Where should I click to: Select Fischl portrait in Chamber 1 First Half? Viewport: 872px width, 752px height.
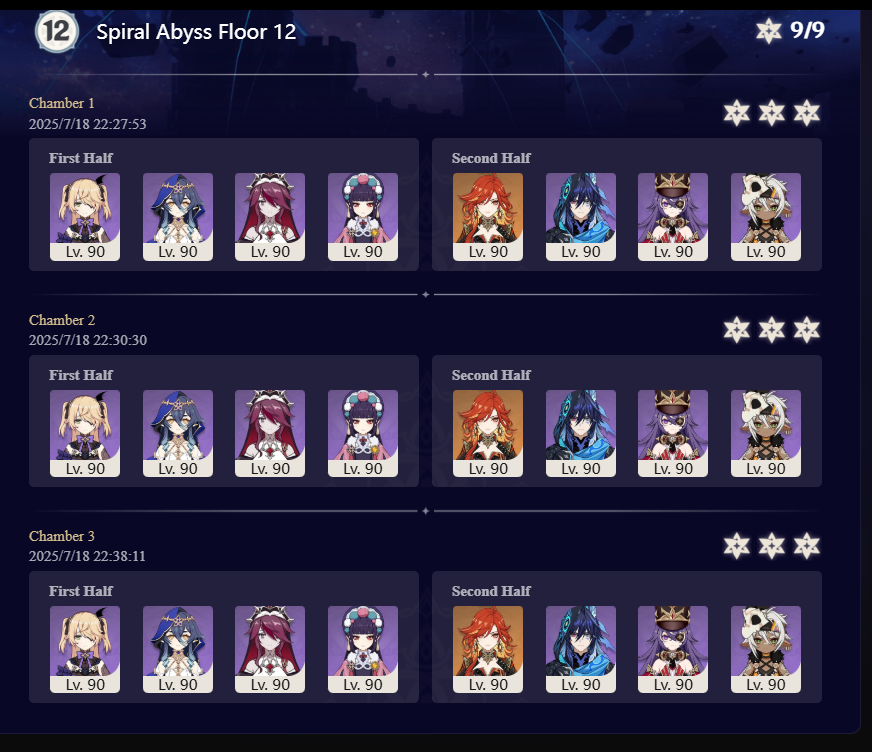pos(85,216)
